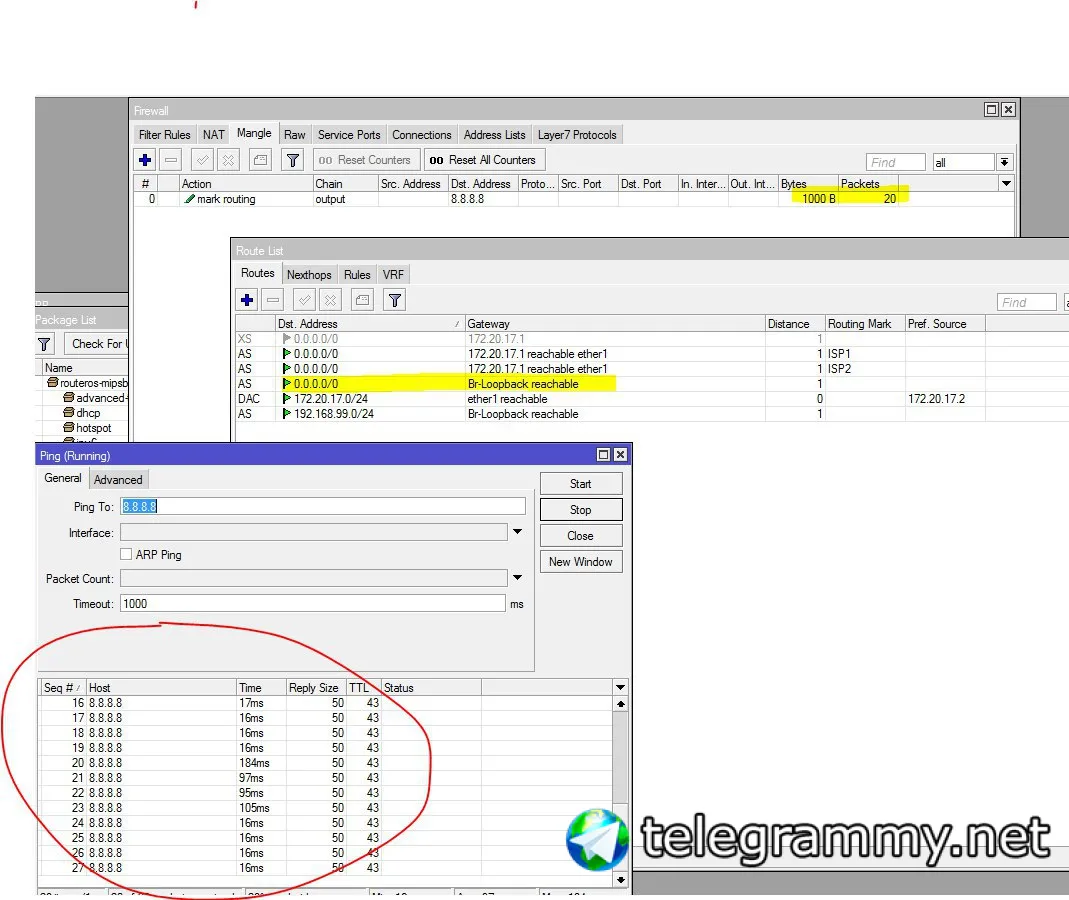Open Connections tab in Firewall
Screen dimensions: 1069x900
(421, 135)
